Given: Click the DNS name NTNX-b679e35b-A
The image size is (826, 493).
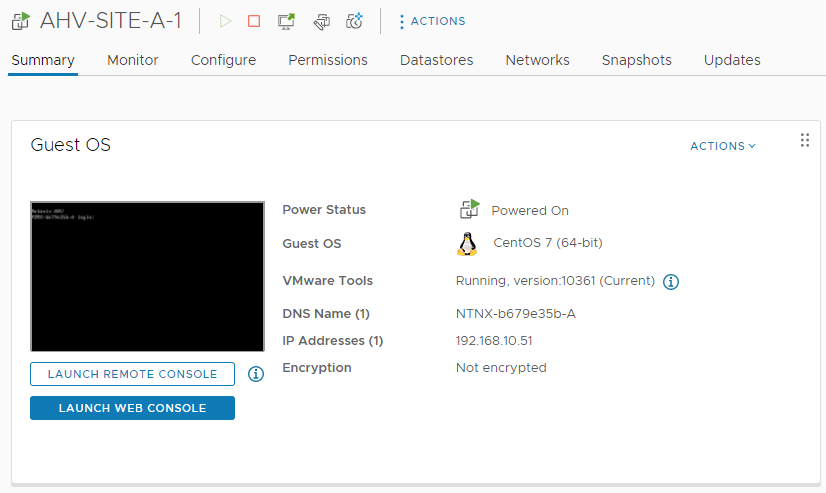Looking at the screenshot, I should (516, 314).
